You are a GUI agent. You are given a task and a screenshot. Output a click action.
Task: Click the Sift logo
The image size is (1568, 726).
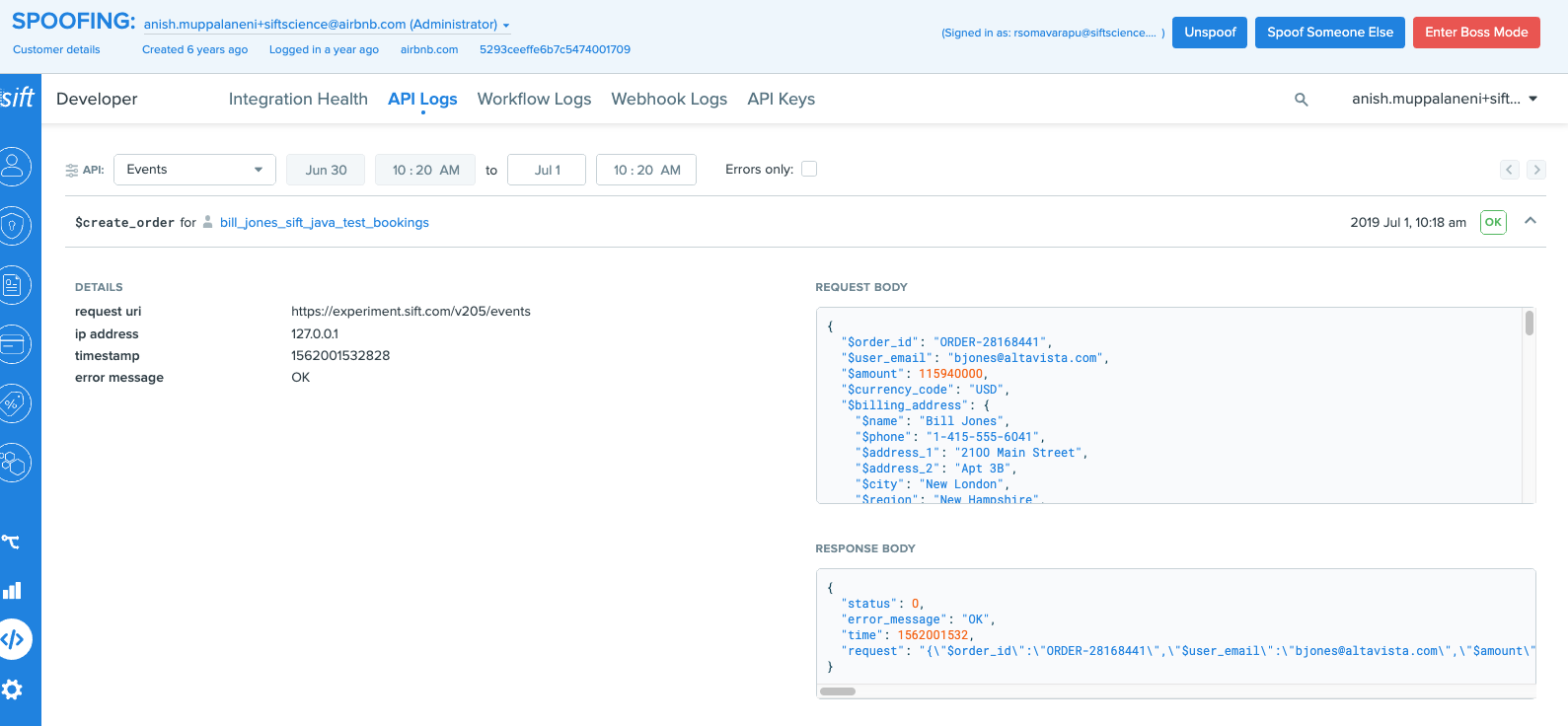pos(18,98)
